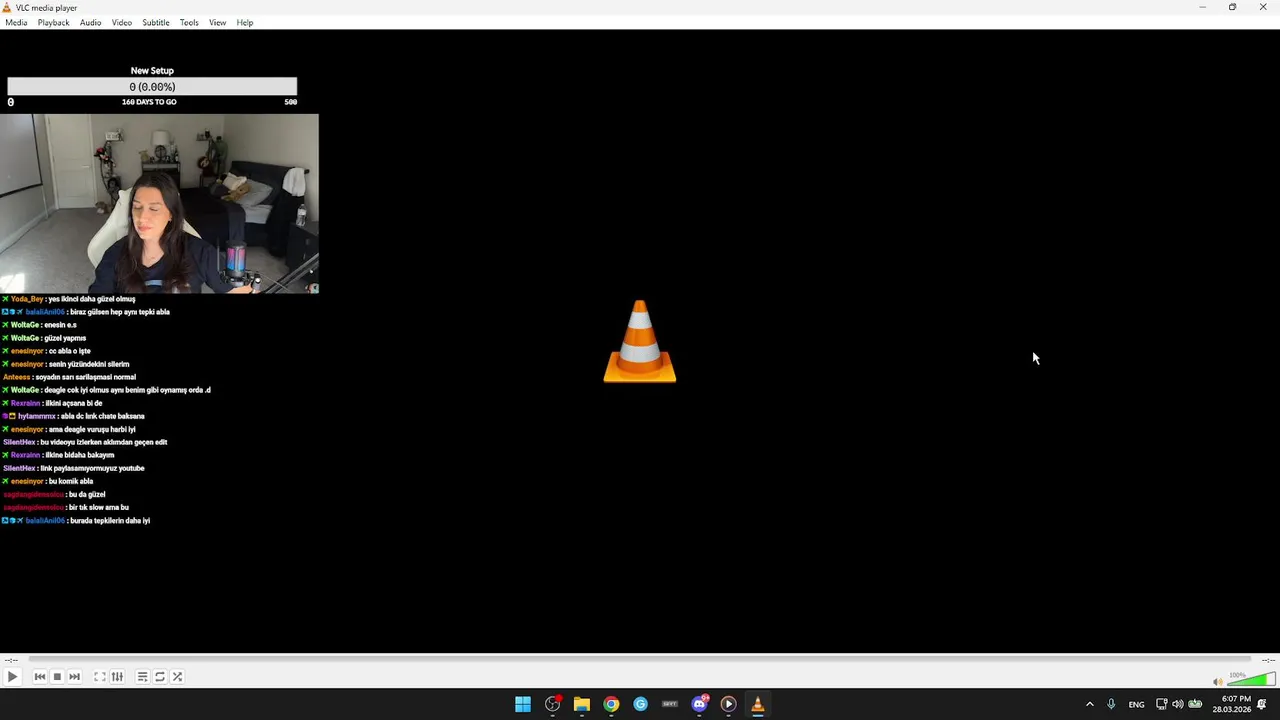Image resolution: width=1280 pixels, height=720 pixels.
Task: Minimize the VLC window
Action: 1202,7
